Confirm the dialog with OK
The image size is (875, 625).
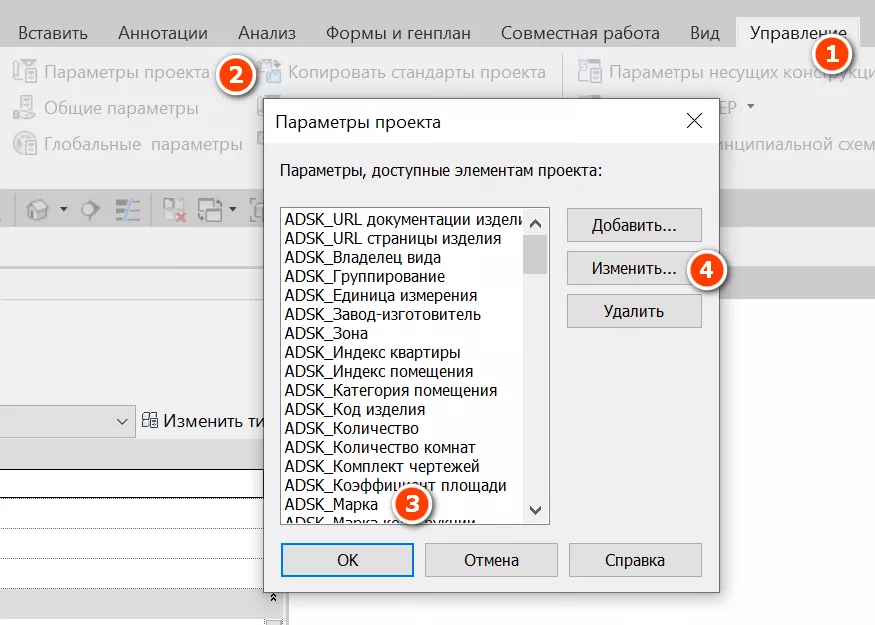[x=347, y=560]
